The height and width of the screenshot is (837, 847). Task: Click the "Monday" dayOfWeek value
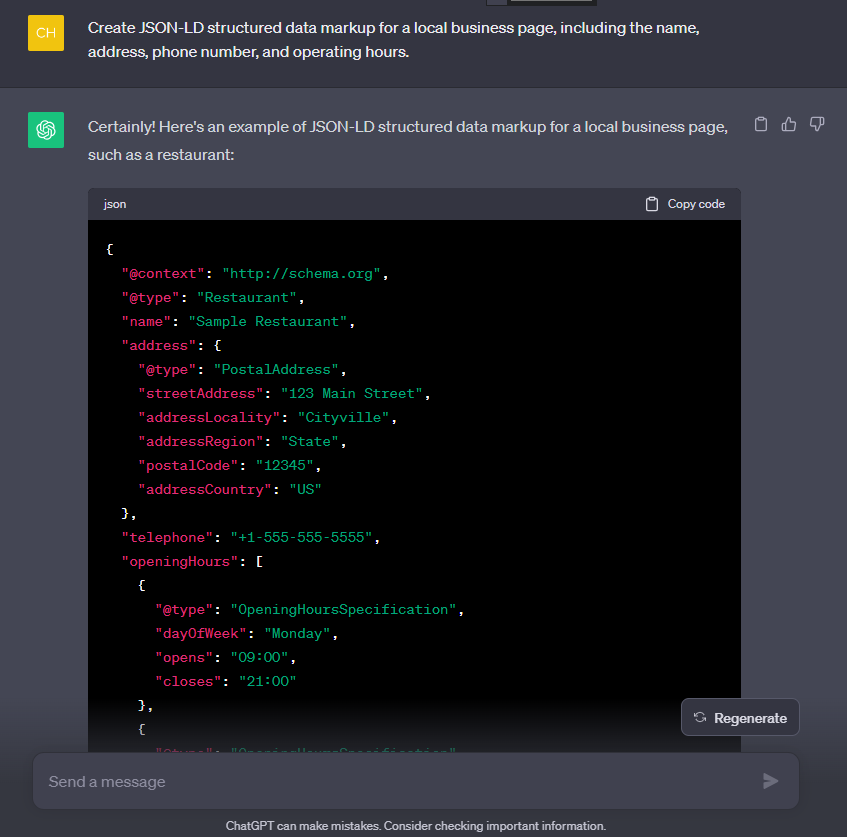pyautogui.click(x=297, y=633)
